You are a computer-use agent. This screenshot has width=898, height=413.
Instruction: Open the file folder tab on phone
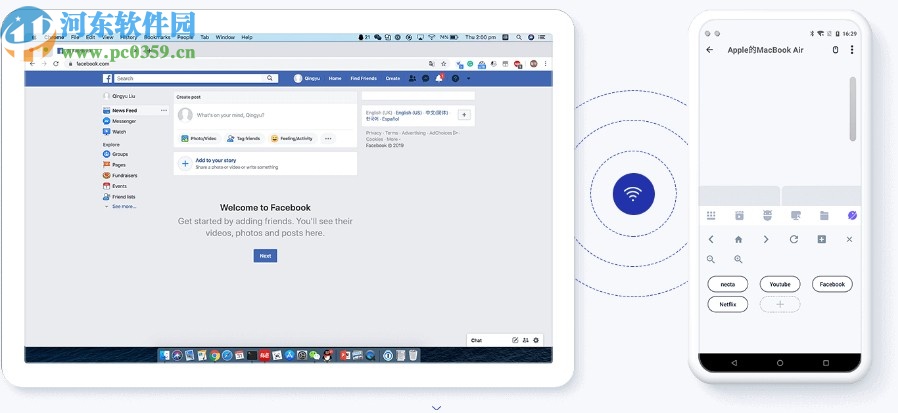point(824,215)
